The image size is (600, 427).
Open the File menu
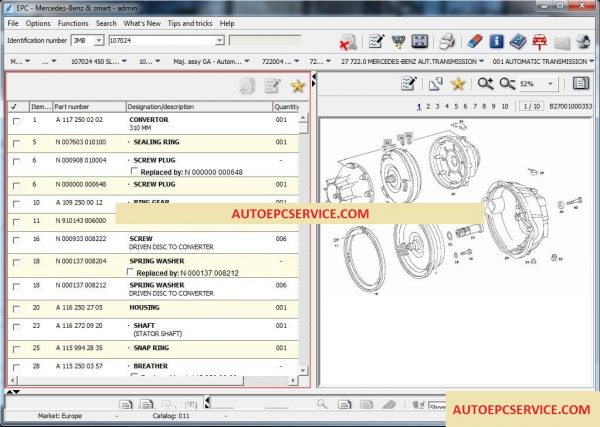click(13, 23)
